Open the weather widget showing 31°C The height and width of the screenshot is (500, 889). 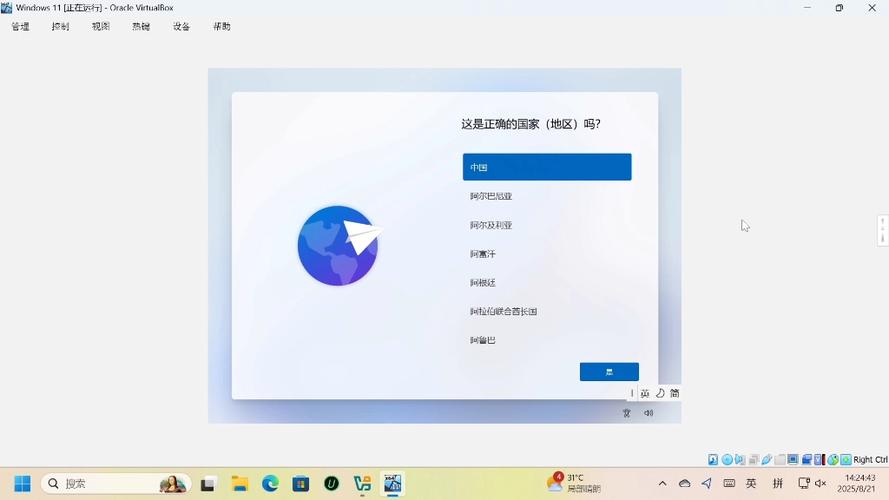(574, 483)
